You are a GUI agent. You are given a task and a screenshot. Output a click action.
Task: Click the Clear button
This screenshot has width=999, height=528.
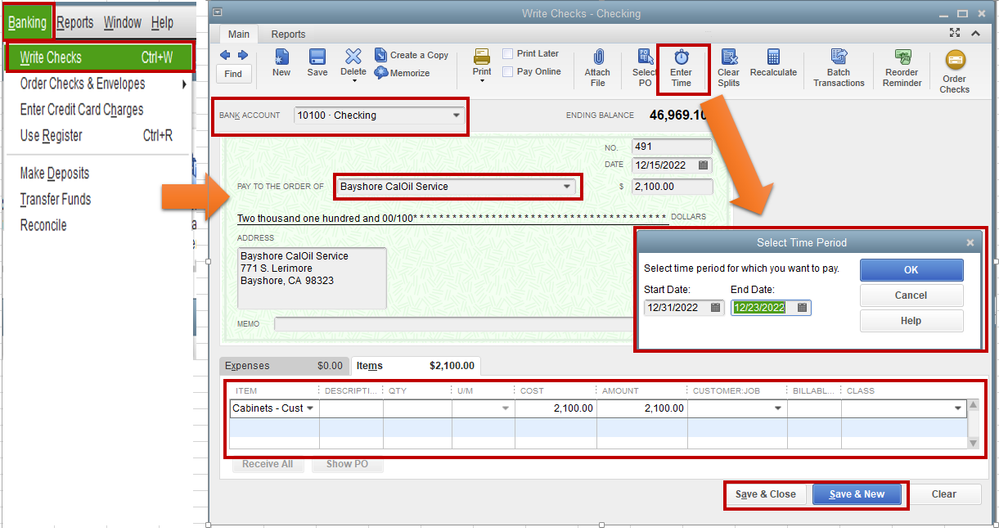pyautogui.click(x=944, y=494)
